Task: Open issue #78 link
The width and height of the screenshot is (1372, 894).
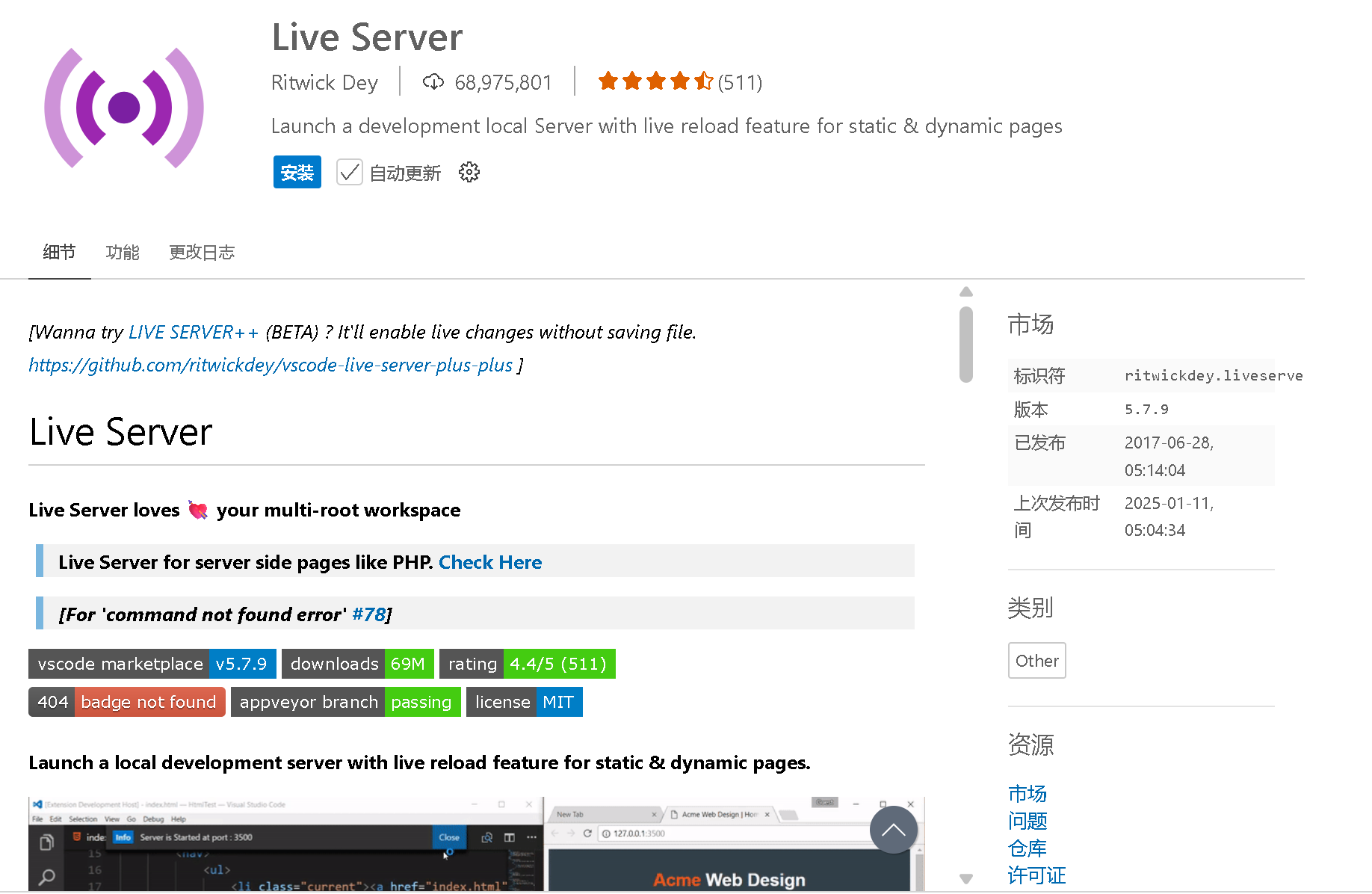Action: 368,614
